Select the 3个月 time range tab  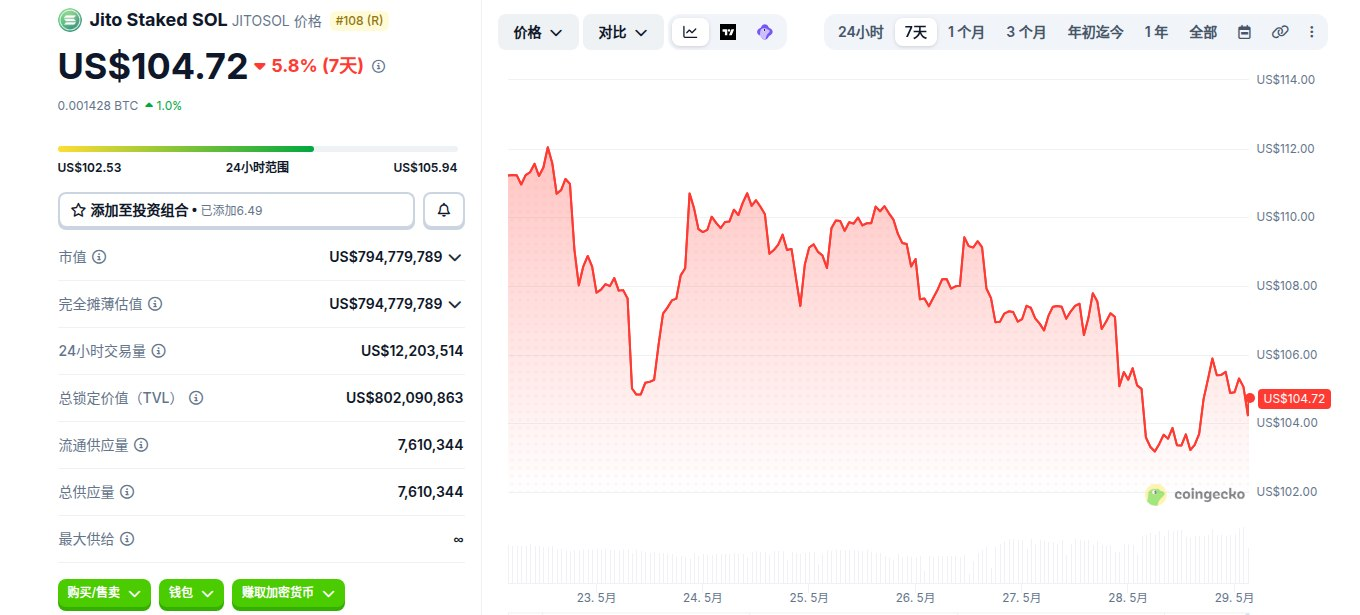(x=1026, y=32)
